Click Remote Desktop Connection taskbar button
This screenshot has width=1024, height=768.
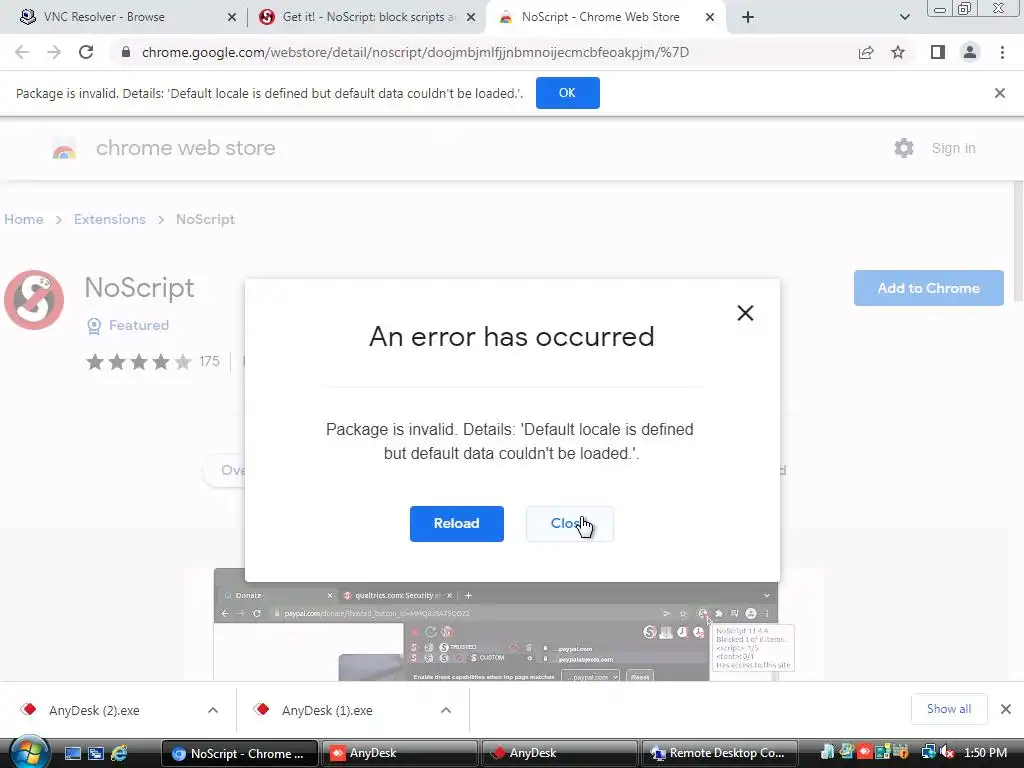click(x=720, y=753)
